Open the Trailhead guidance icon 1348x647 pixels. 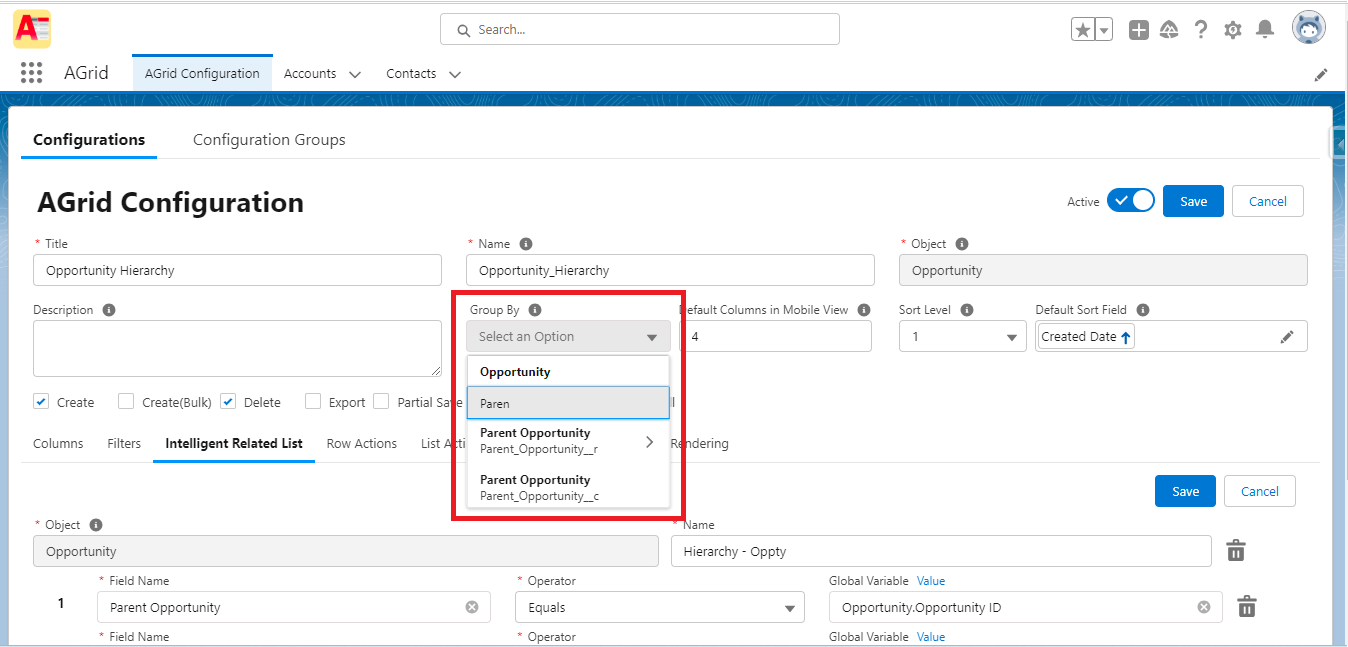1169,30
